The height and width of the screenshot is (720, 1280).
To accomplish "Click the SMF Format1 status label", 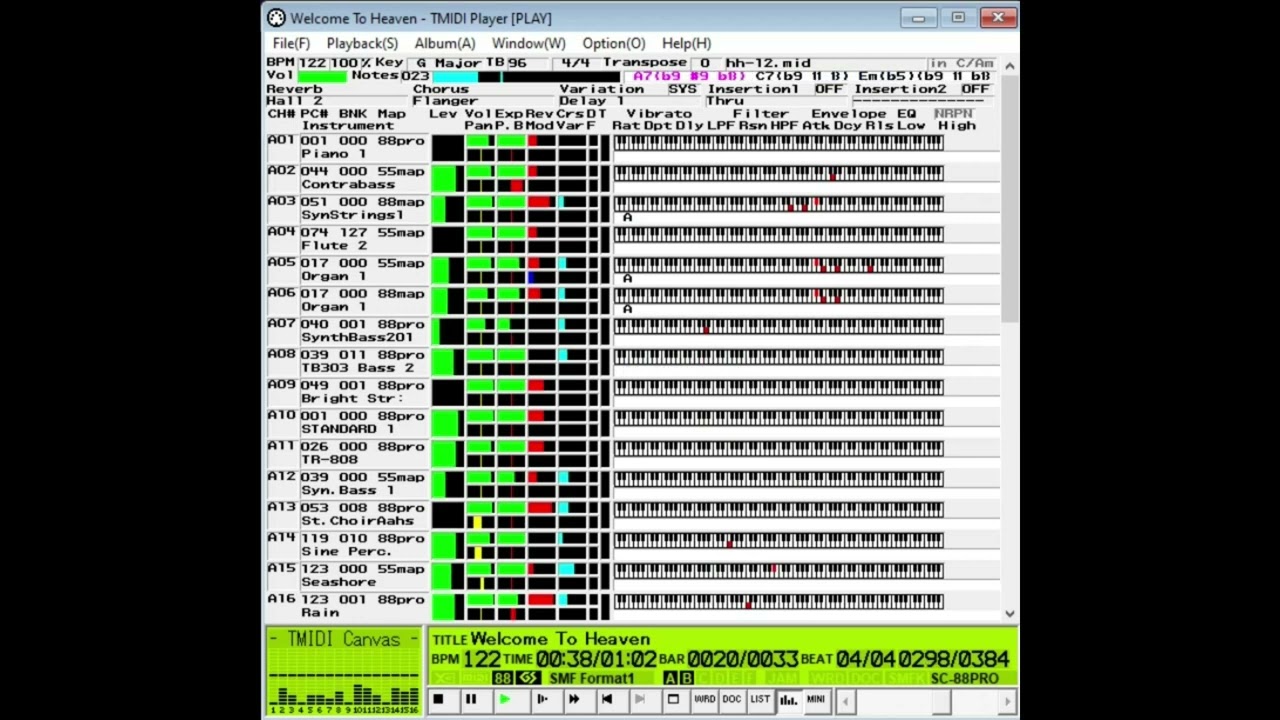I will pyautogui.click(x=592, y=679).
